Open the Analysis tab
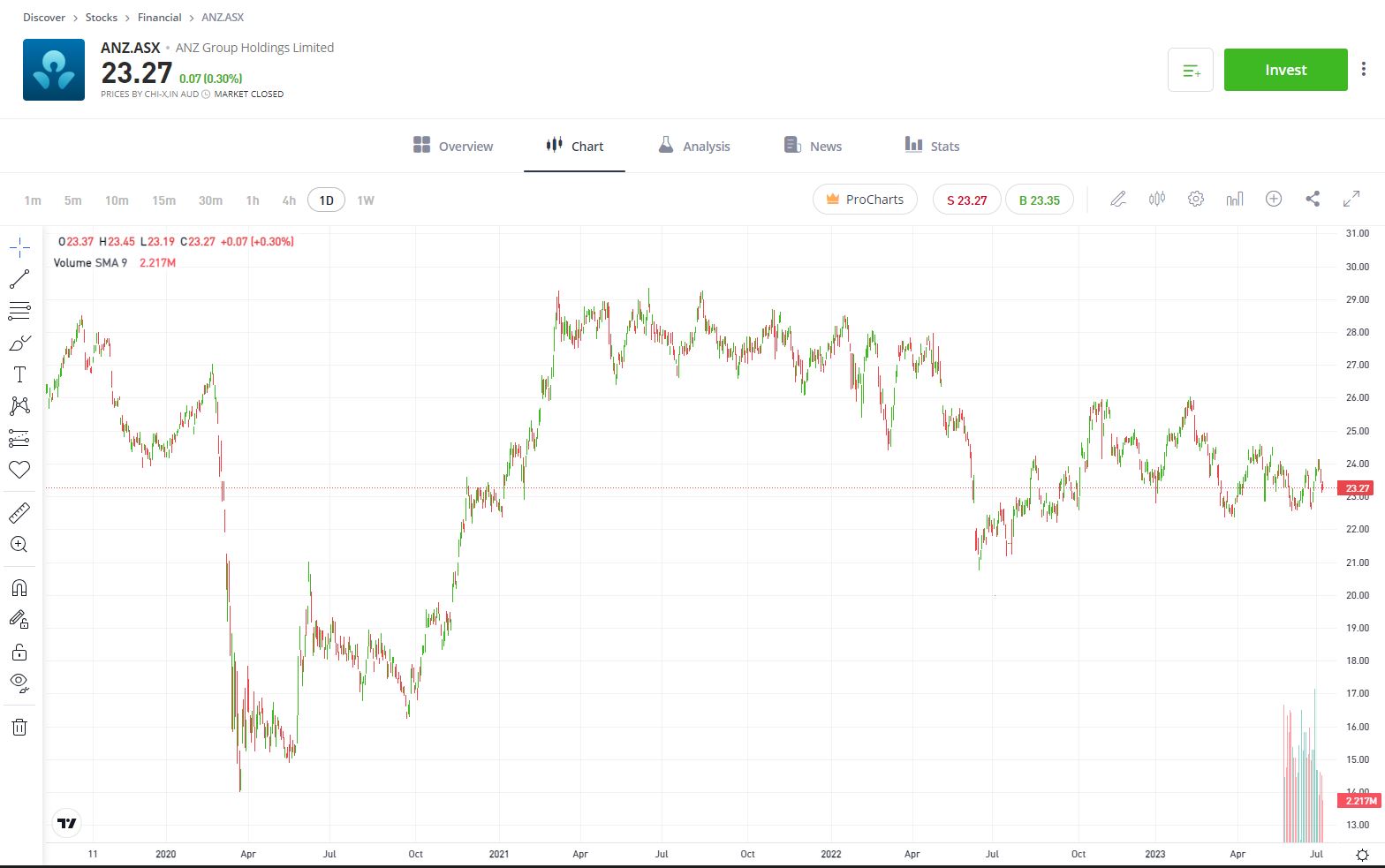Viewport: 1385px width, 868px height. tap(694, 146)
